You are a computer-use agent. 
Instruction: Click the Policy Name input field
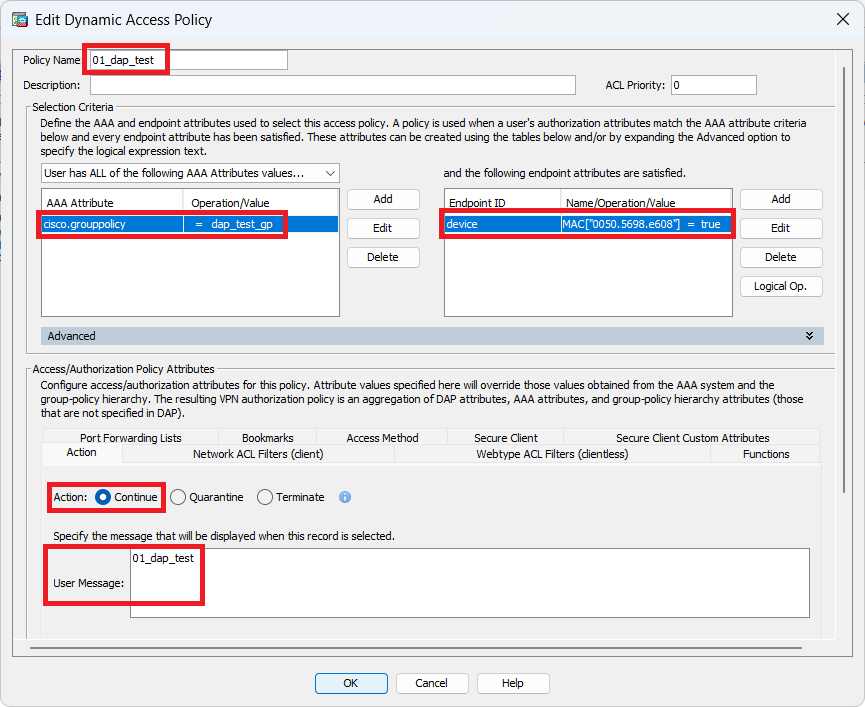click(189, 60)
